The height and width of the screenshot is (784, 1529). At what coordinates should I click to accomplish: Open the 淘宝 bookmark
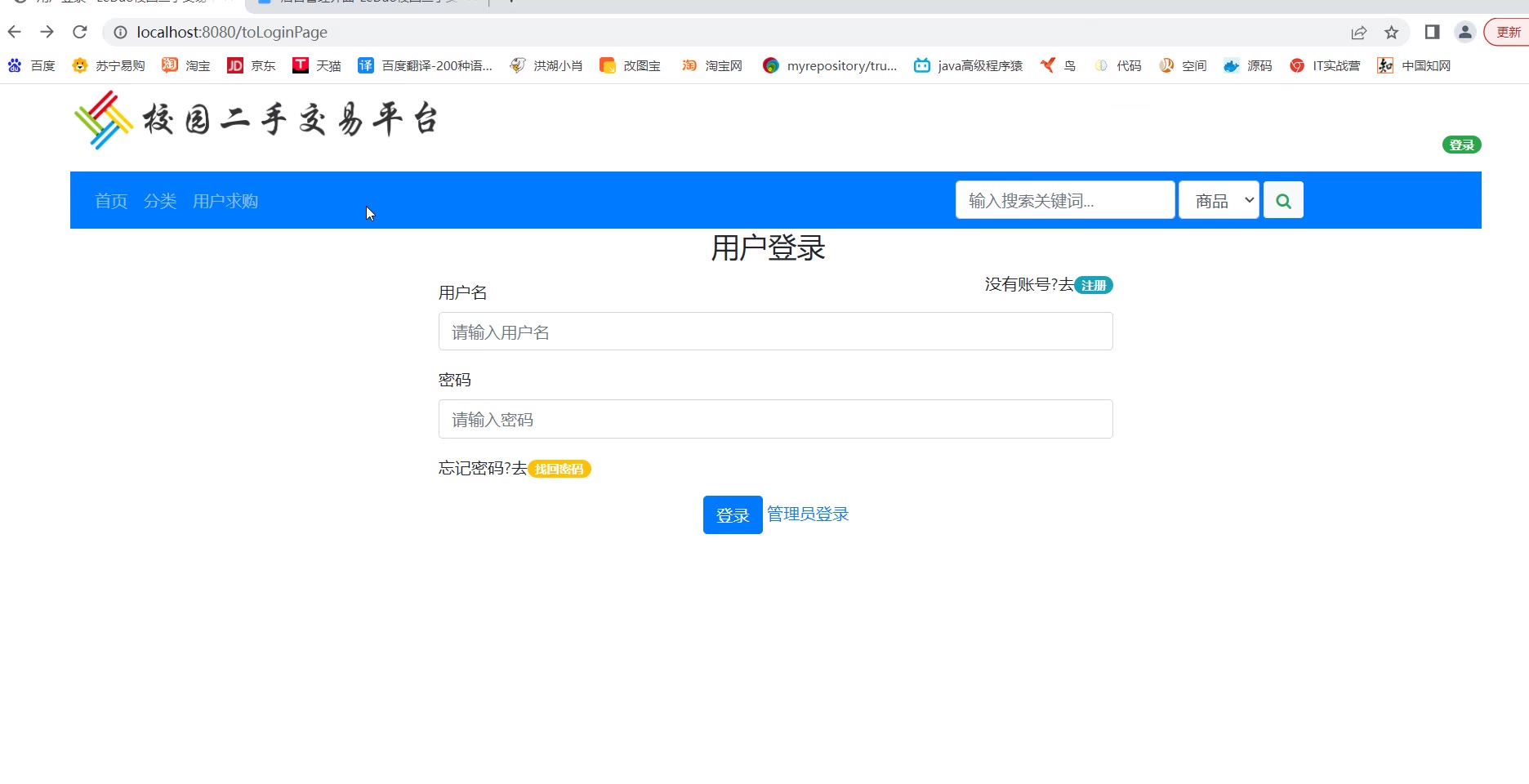186,65
